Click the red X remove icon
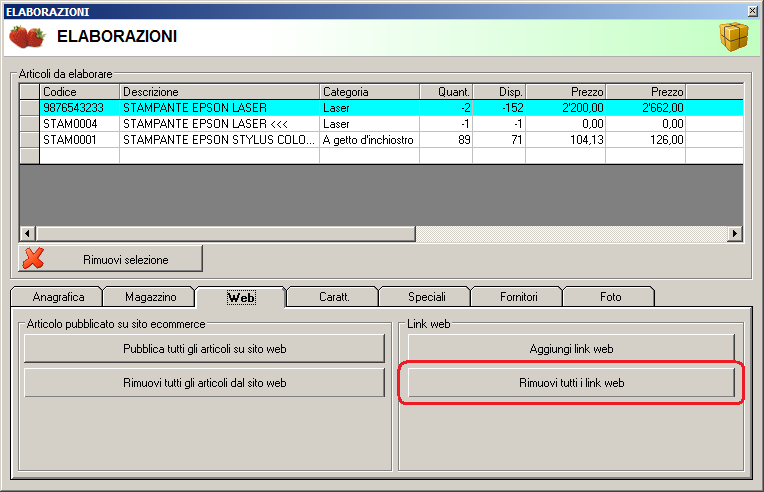This screenshot has width=764, height=492. click(34, 259)
